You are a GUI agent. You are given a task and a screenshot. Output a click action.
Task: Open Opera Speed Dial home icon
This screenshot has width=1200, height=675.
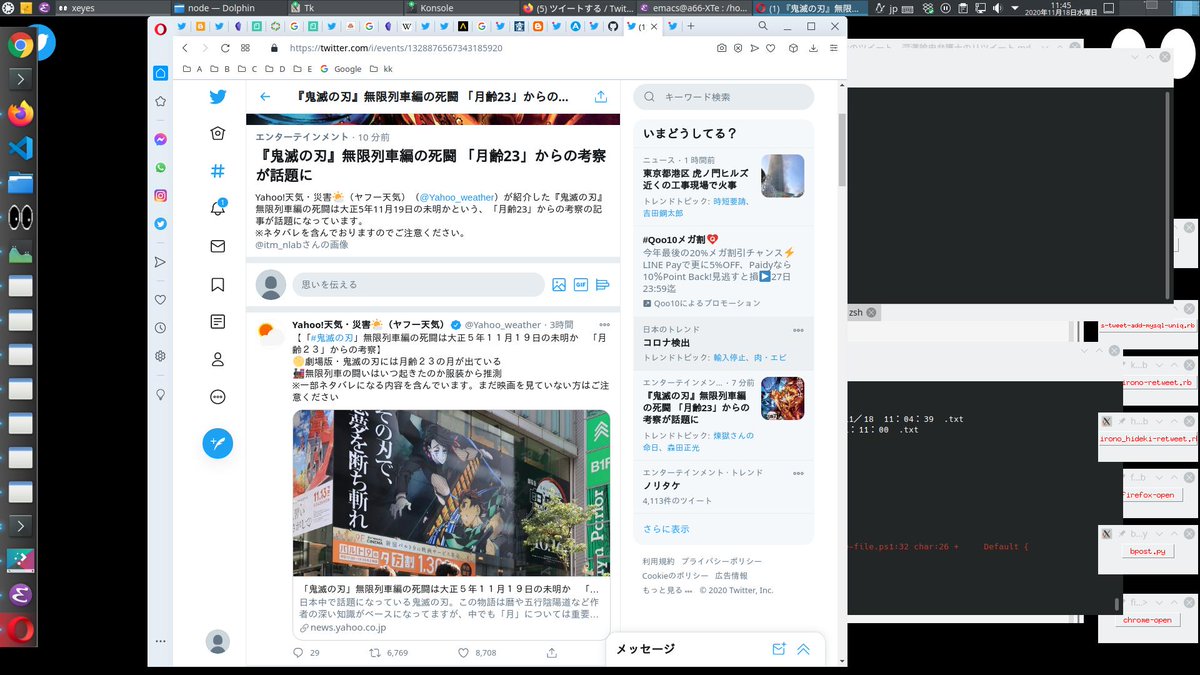click(160, 73)
